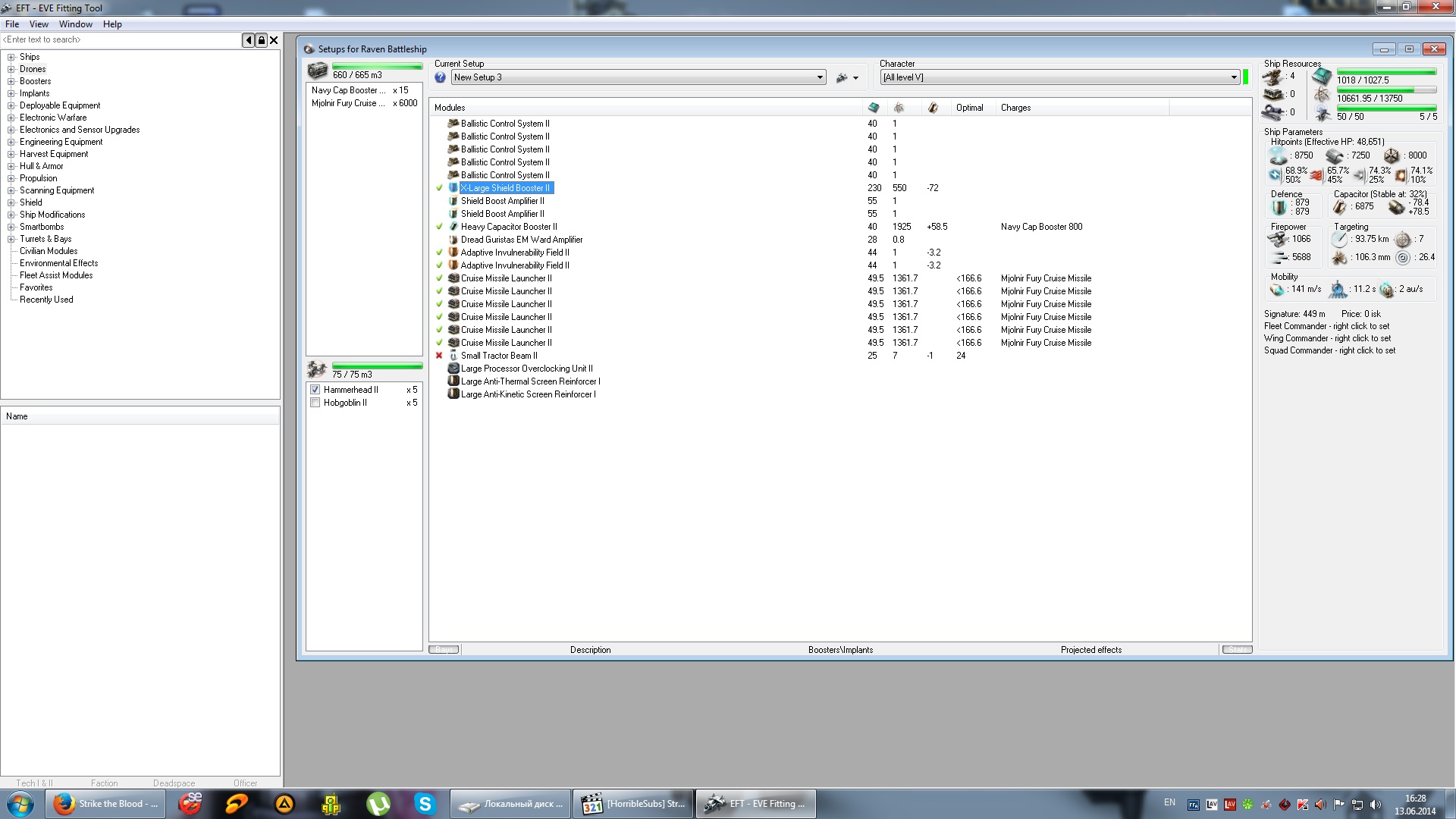The image size is (1456, 819).
Task: Click the search lock button
Action: (262, 40)
